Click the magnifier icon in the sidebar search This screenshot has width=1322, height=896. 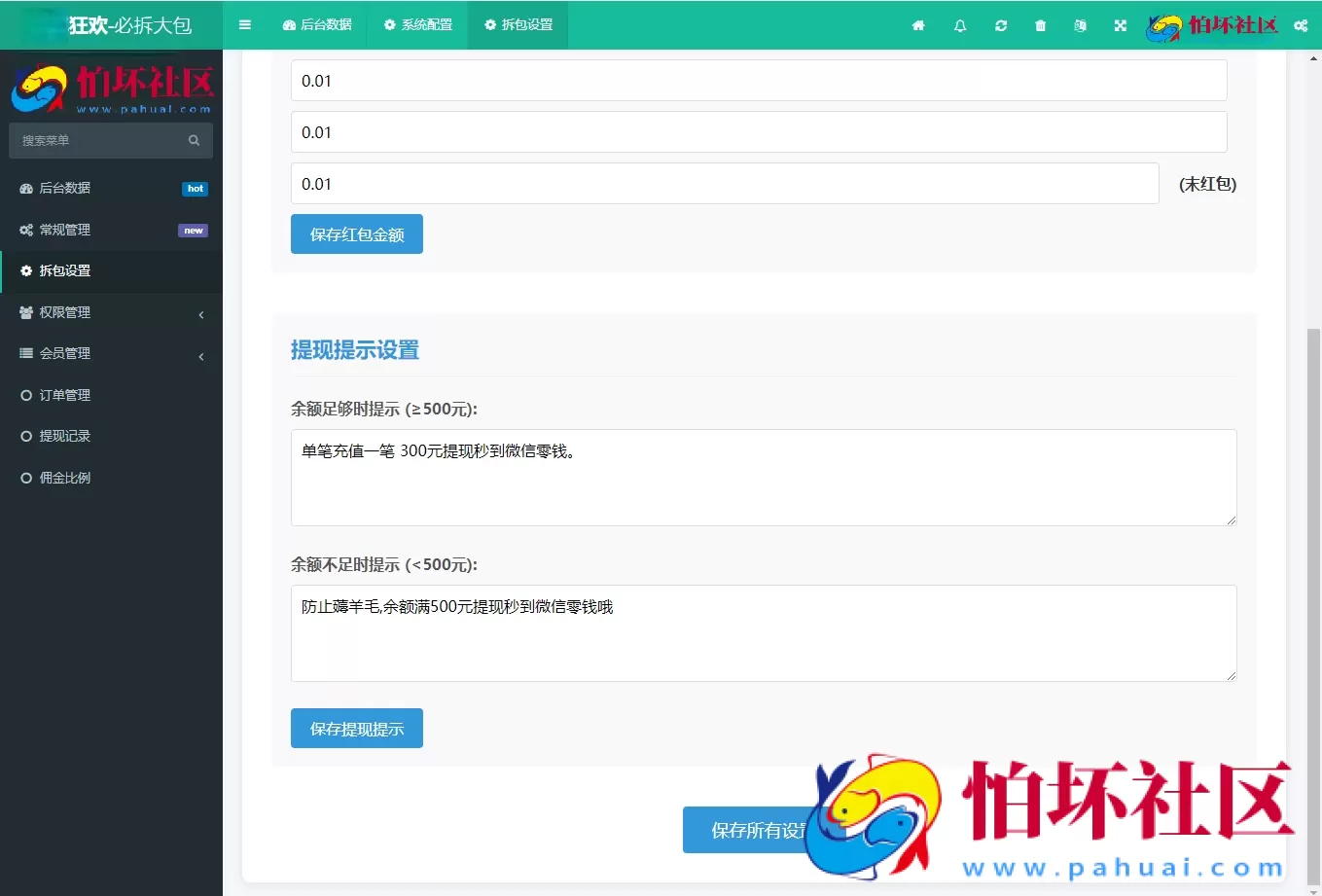pyautogui.click(x=194, y=140)
